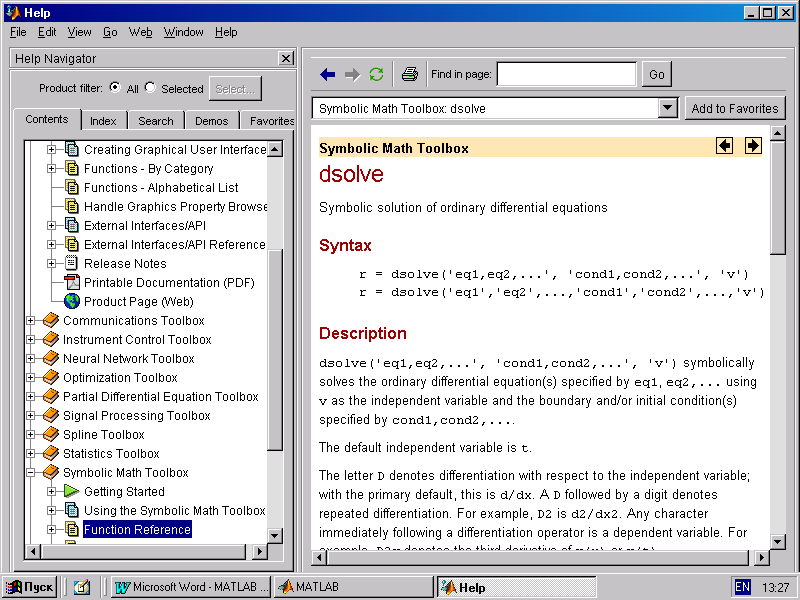Go forward with the gray right arrow
This screenshot has height=600, width=800.
[x=352, y=74]
